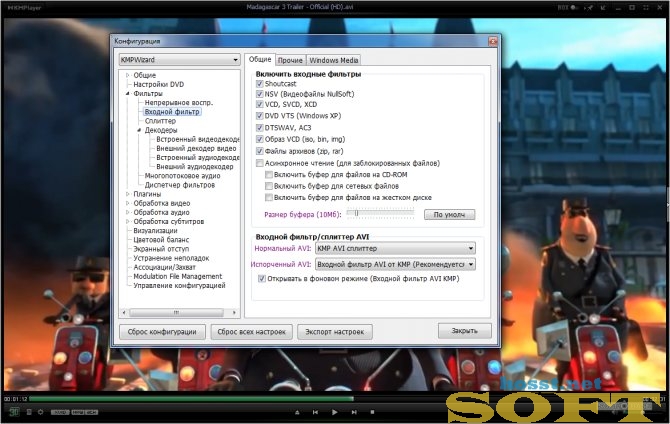Expand the Плагины tree node

point(127,194)
